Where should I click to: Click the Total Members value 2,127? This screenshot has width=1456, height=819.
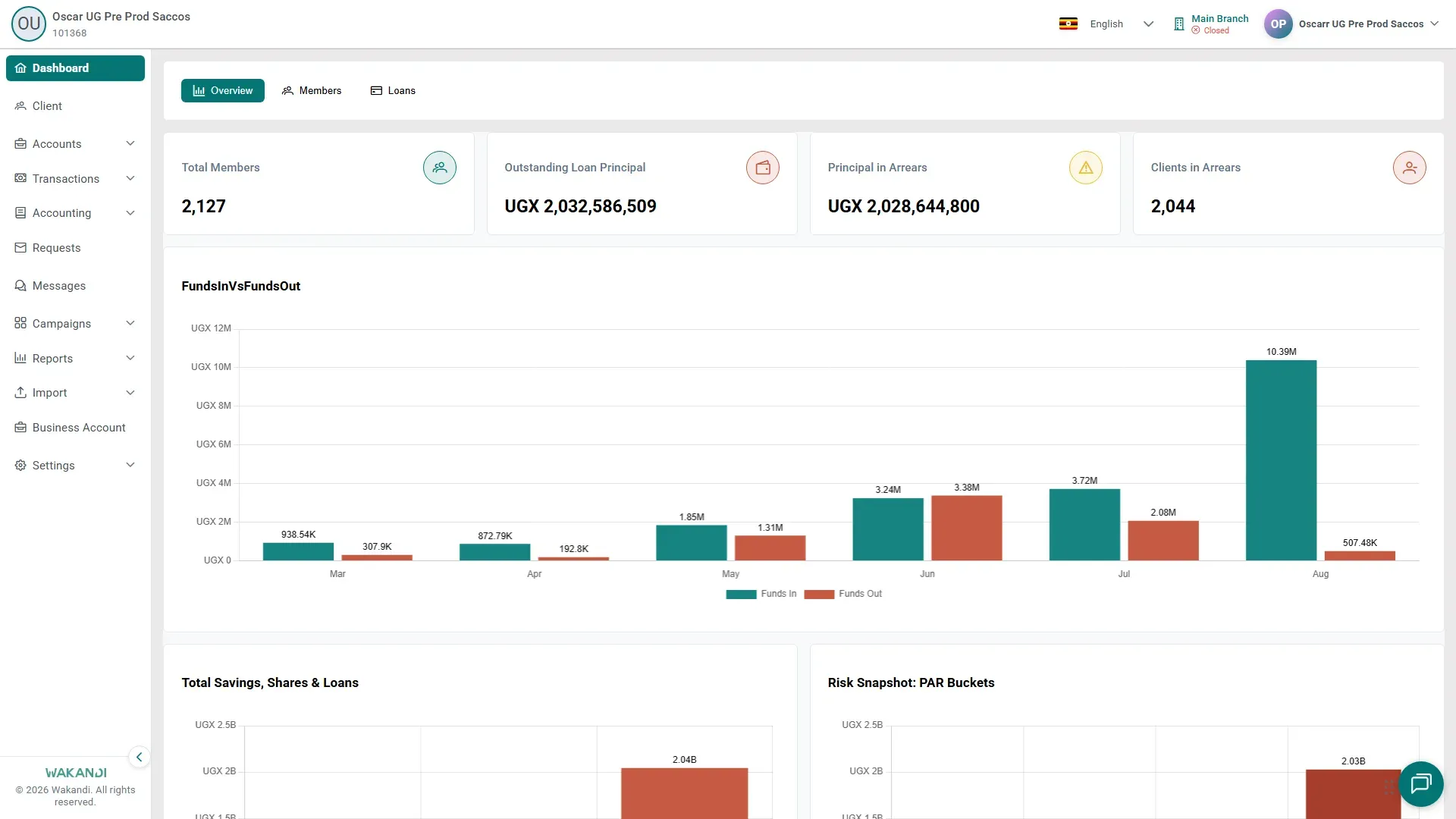[x=204, y=206]
